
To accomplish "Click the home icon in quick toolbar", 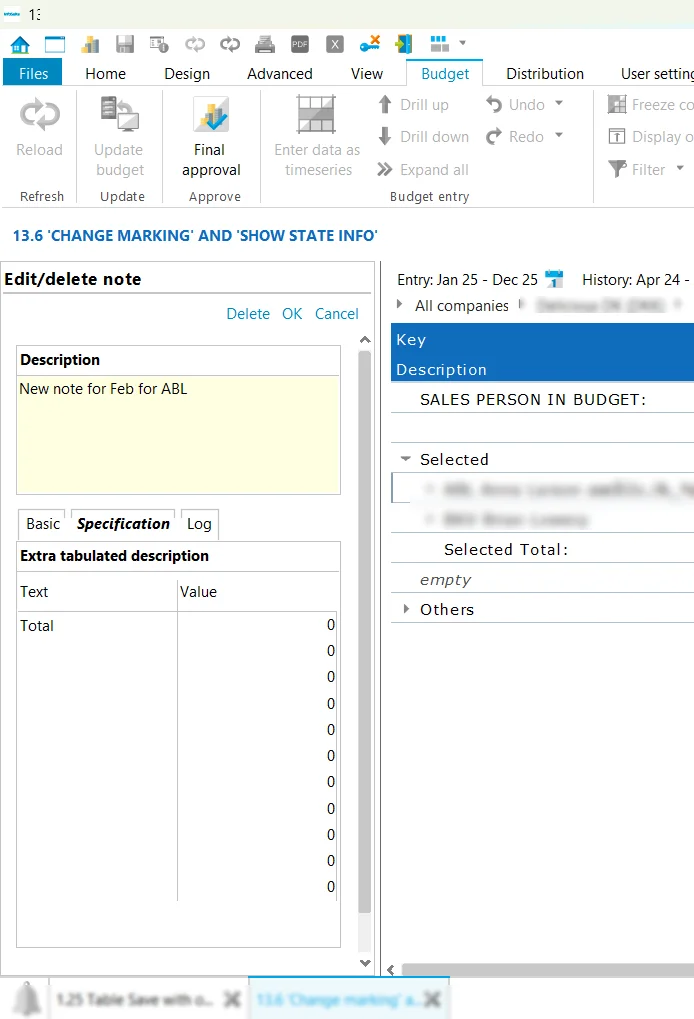I will tap(20, 45).
